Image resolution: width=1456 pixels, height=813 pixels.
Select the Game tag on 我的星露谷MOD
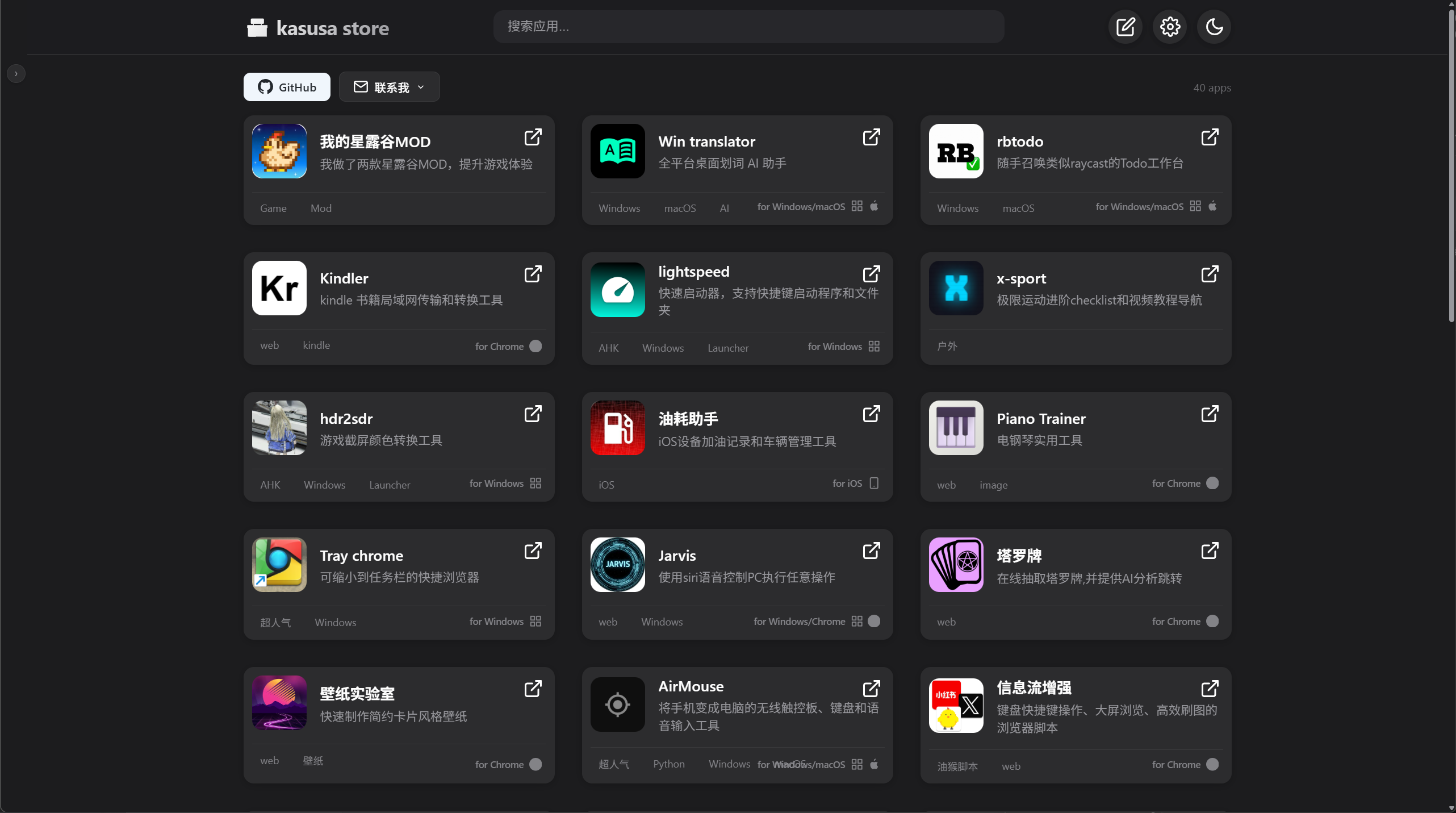tap(273, 209)
